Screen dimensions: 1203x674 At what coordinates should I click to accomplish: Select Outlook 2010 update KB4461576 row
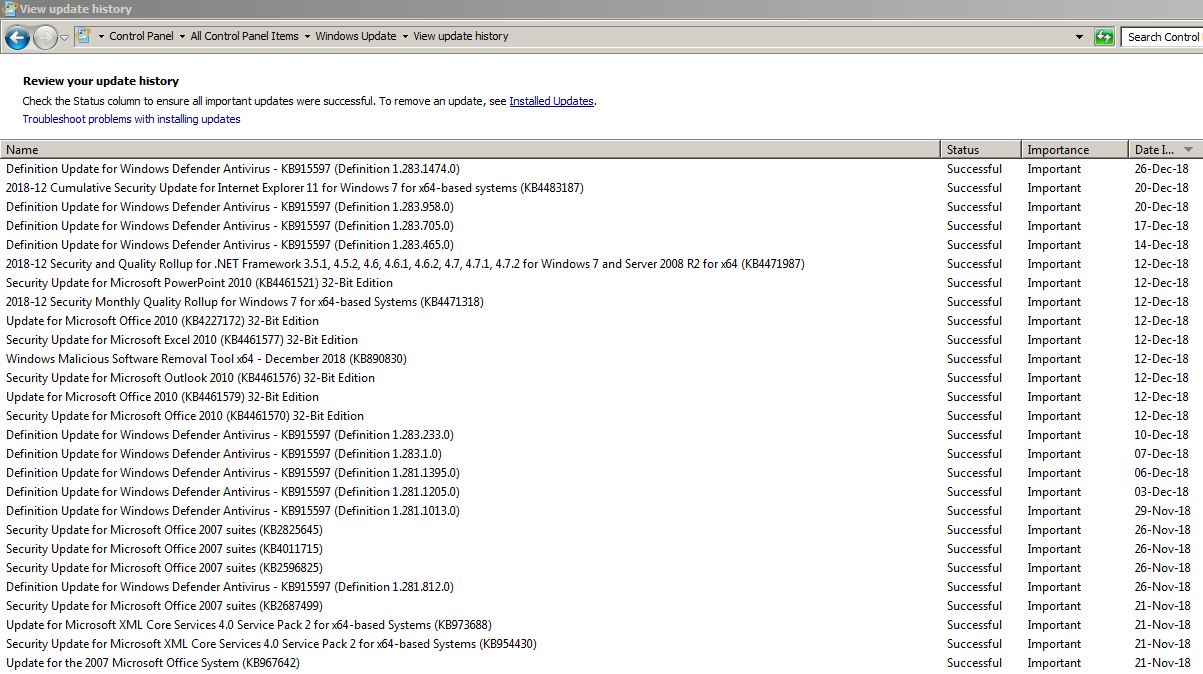coord(600,378)
